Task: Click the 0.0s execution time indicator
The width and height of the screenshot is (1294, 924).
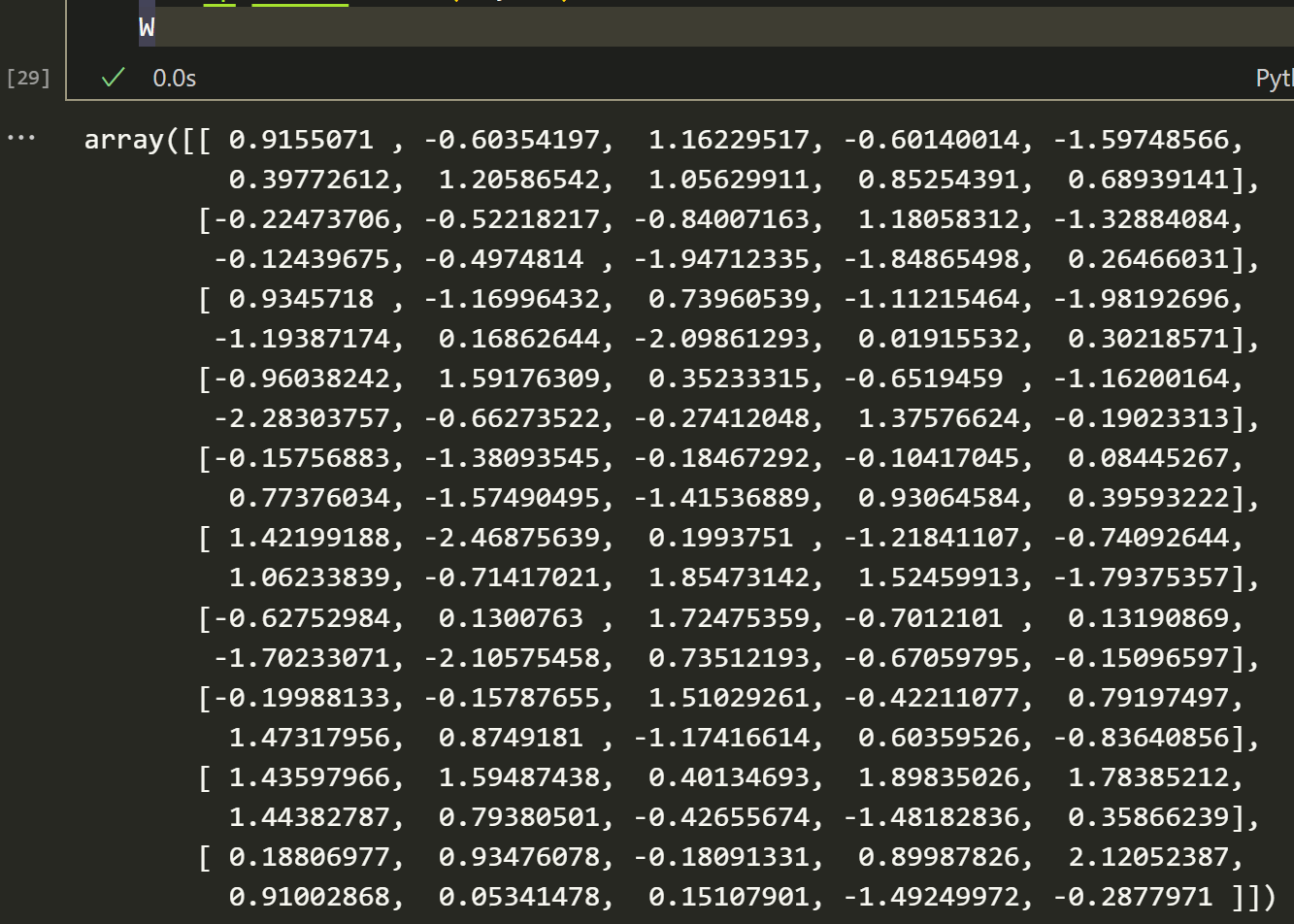Action: (x=174, y=79)
